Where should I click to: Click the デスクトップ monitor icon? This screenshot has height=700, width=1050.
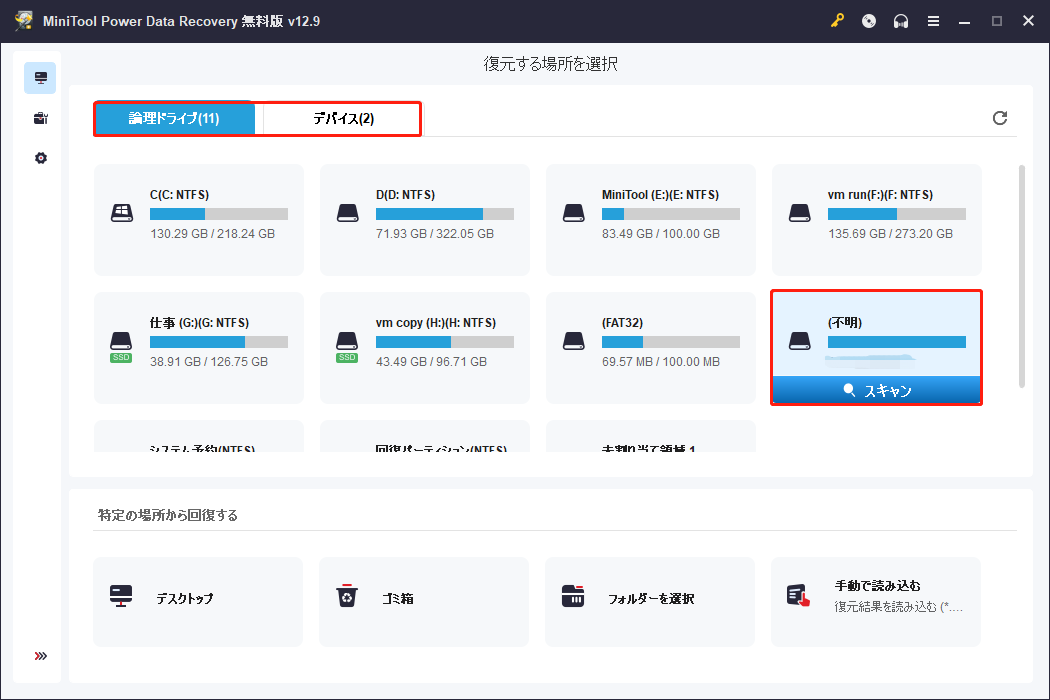(121, 596)
